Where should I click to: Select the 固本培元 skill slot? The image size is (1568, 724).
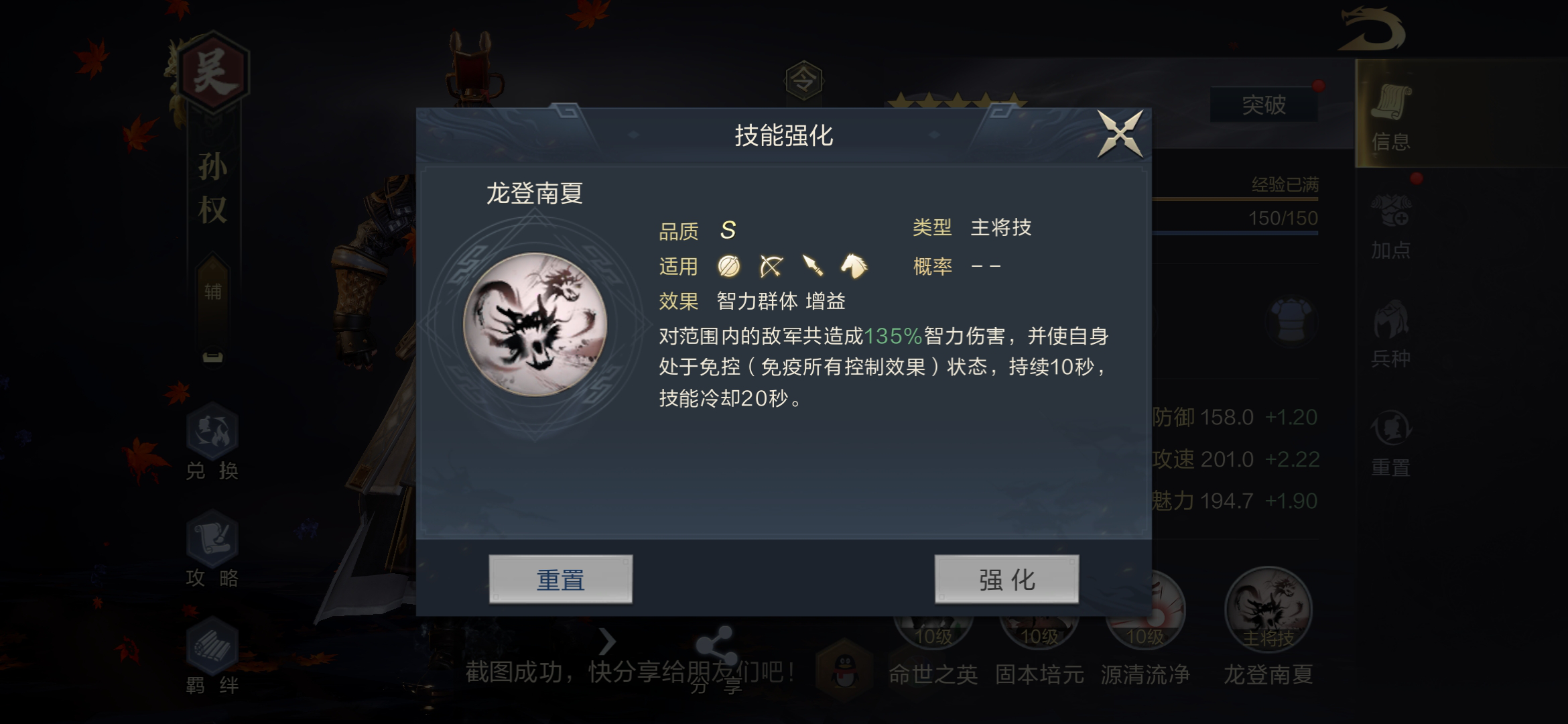click(x=1039, y=644)
